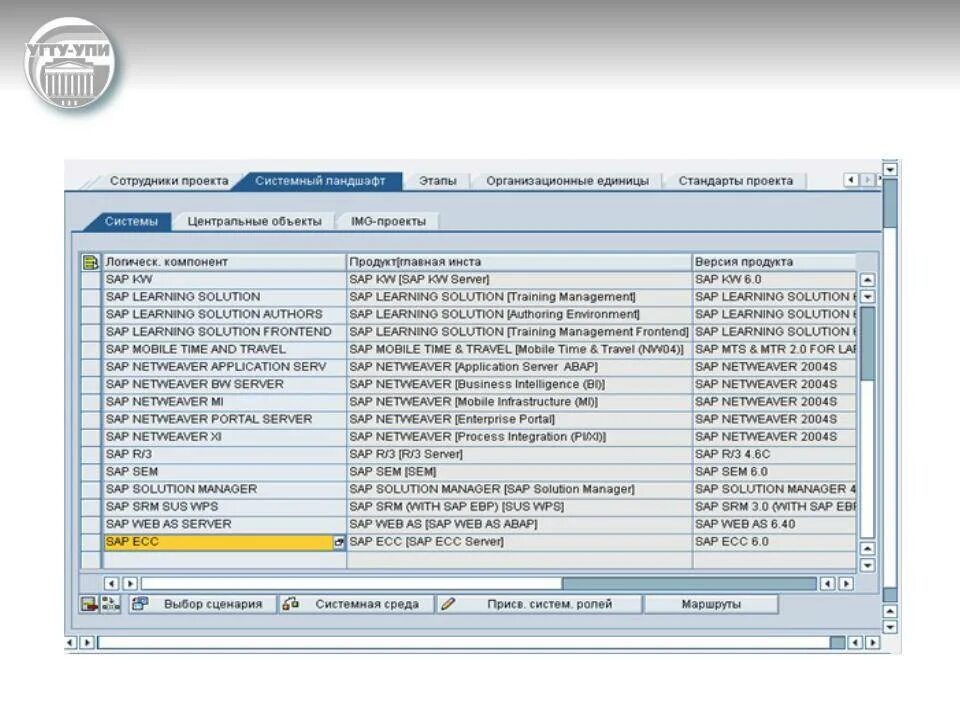The image size is (960, 720).
Task: Click SAP SEM 6.0 version cell
Action: pyautogui.click(x=774, y=473)
